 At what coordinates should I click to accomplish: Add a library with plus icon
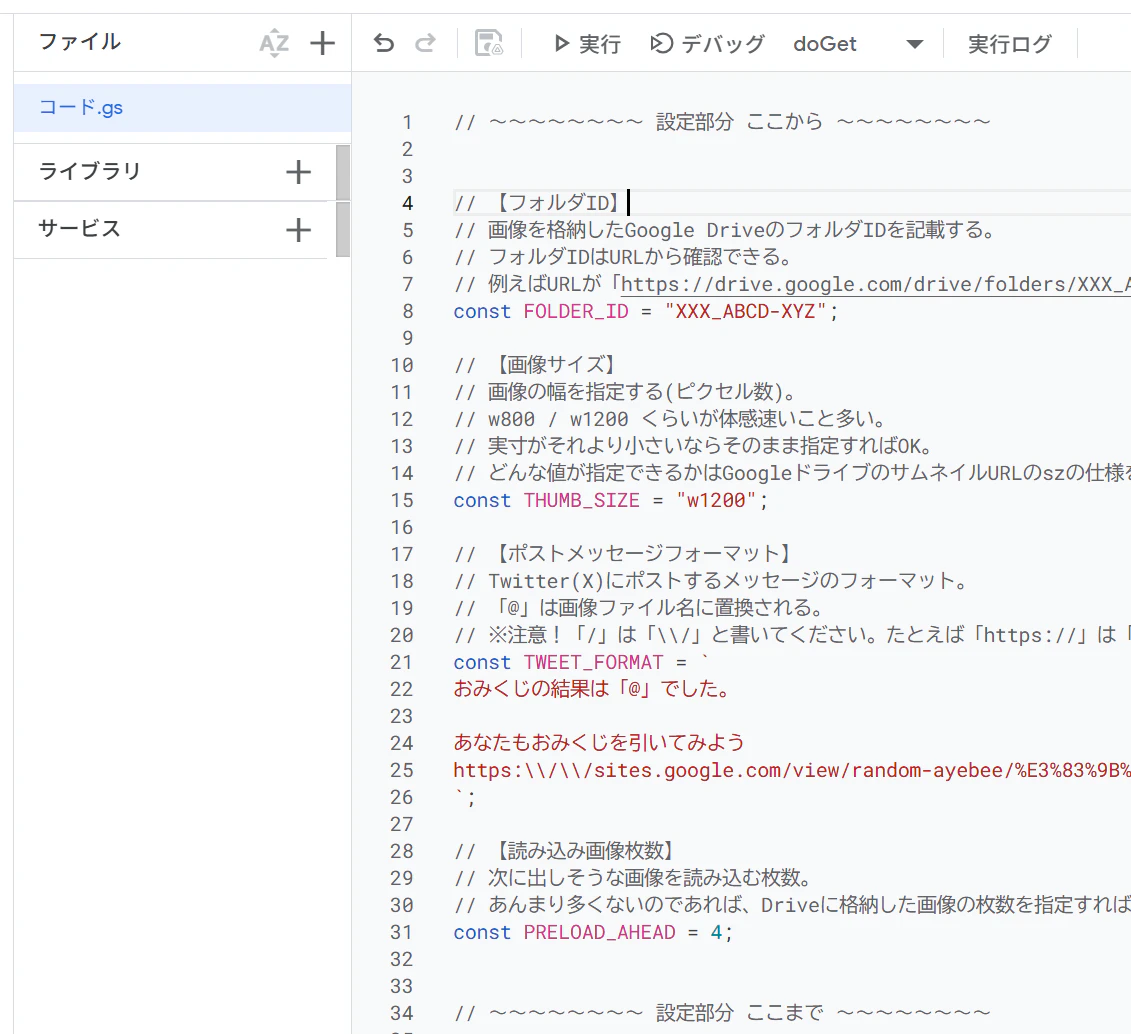[298, 172]
